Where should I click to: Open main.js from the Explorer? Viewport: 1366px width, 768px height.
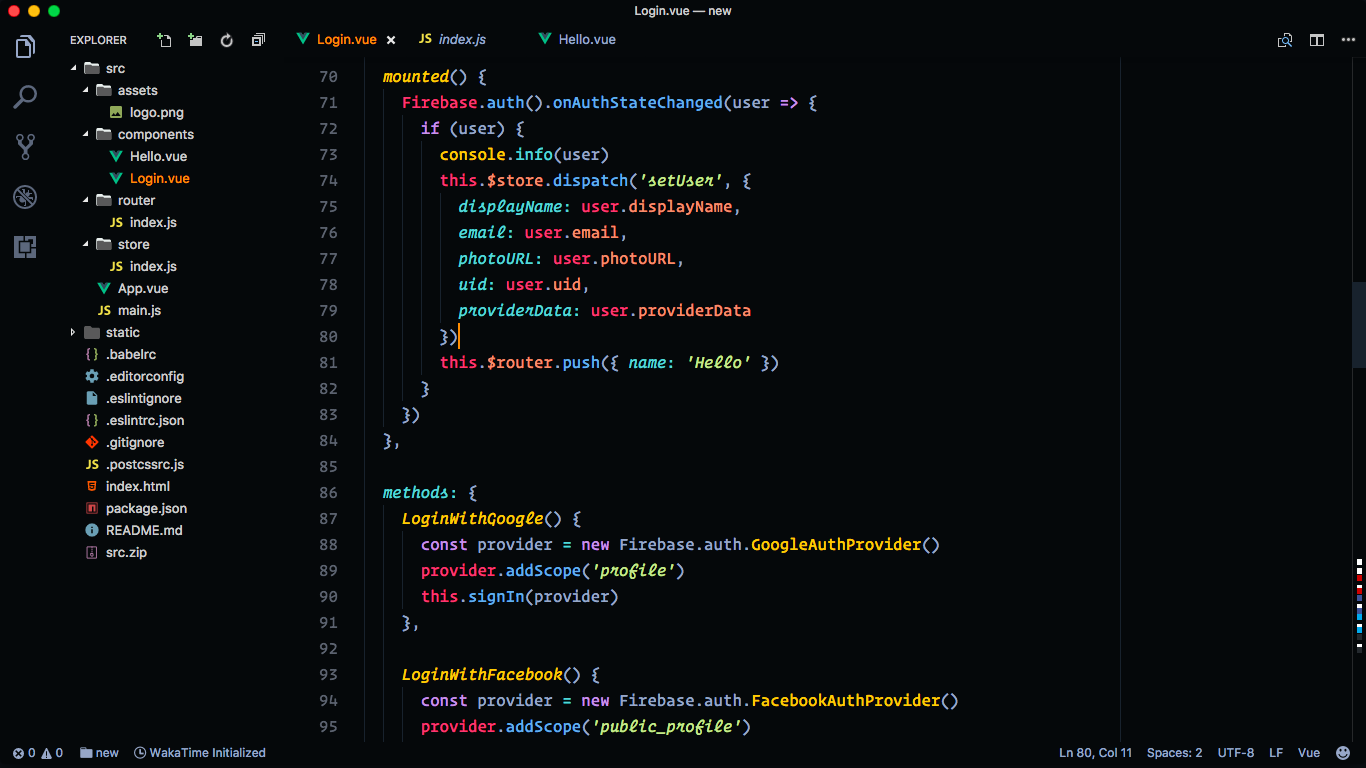pos(139,310)
